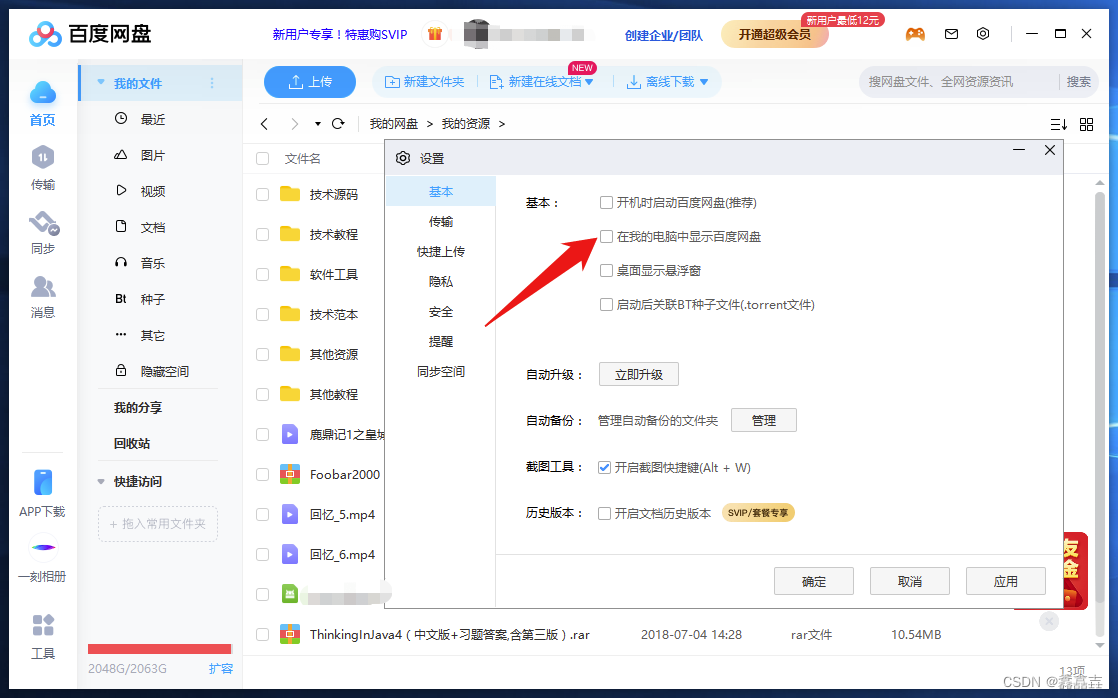Open 图片 pictures category
Viewport: 1118px width, 698px height.
pos(153,155)
